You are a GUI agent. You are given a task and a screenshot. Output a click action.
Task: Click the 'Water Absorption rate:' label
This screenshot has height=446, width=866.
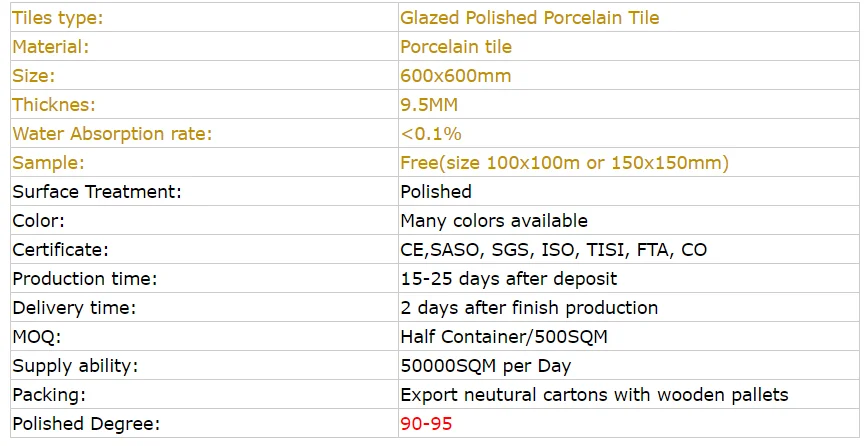pos(112,134)
